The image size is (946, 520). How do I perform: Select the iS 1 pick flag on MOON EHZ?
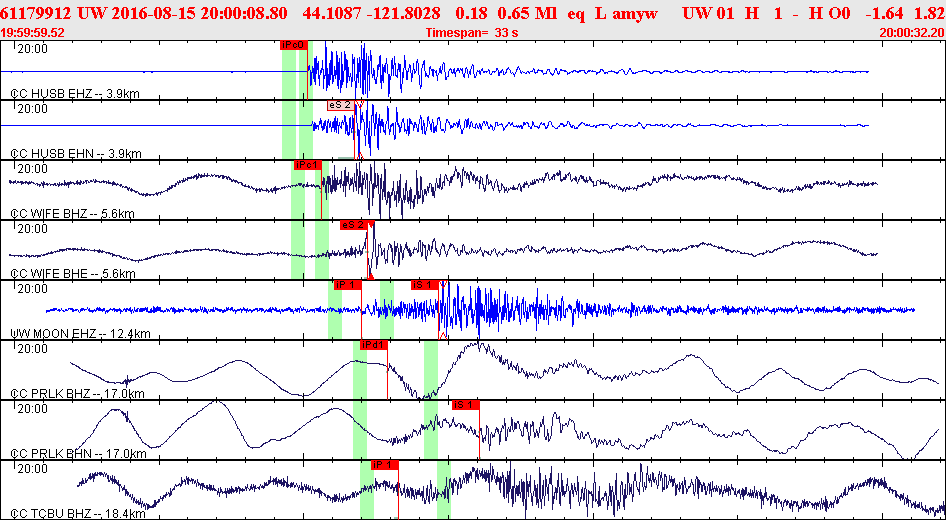[425, 285]
